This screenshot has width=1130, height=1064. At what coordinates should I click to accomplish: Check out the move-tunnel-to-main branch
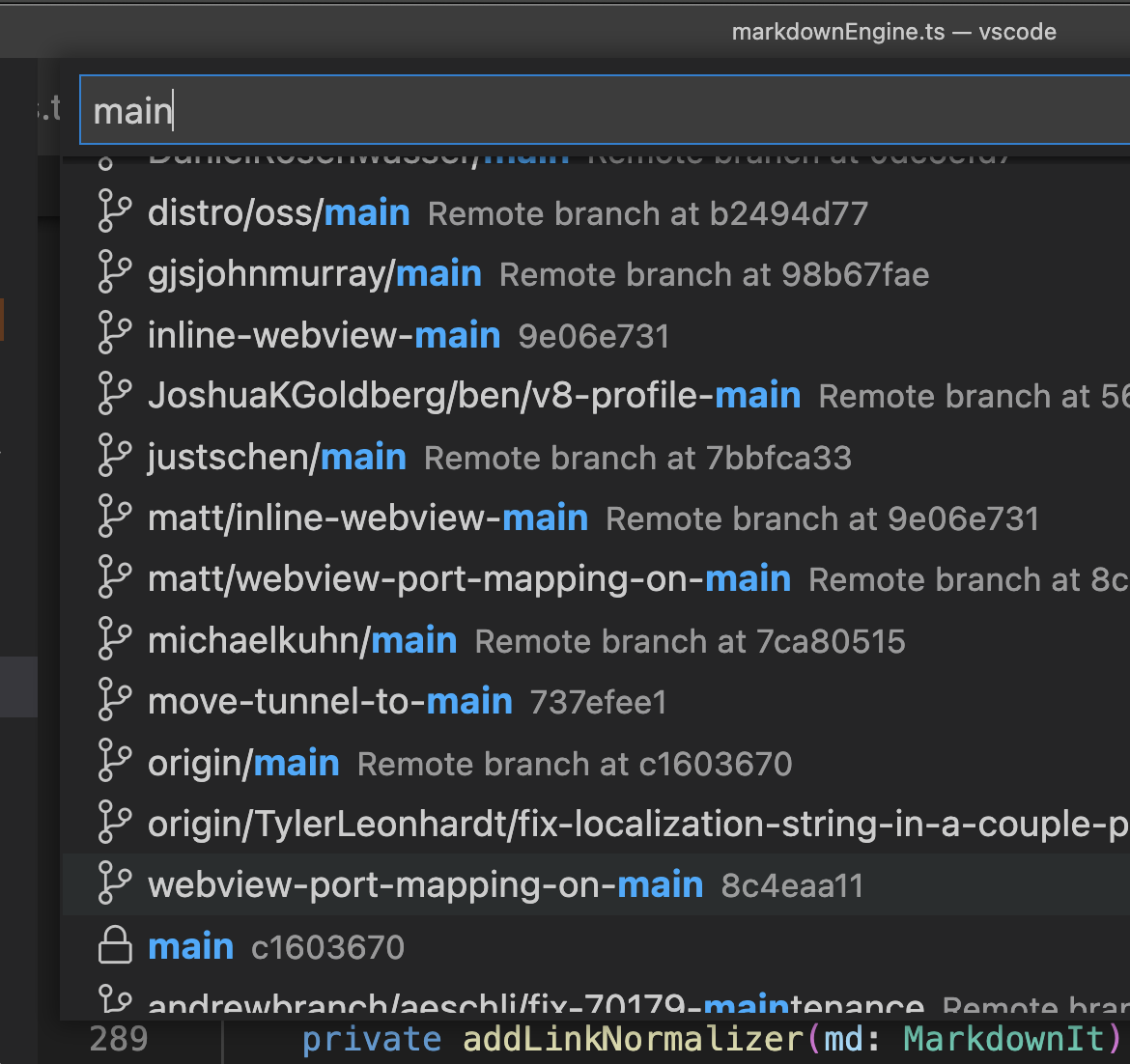pyautogui.click(x=596, y=702)
